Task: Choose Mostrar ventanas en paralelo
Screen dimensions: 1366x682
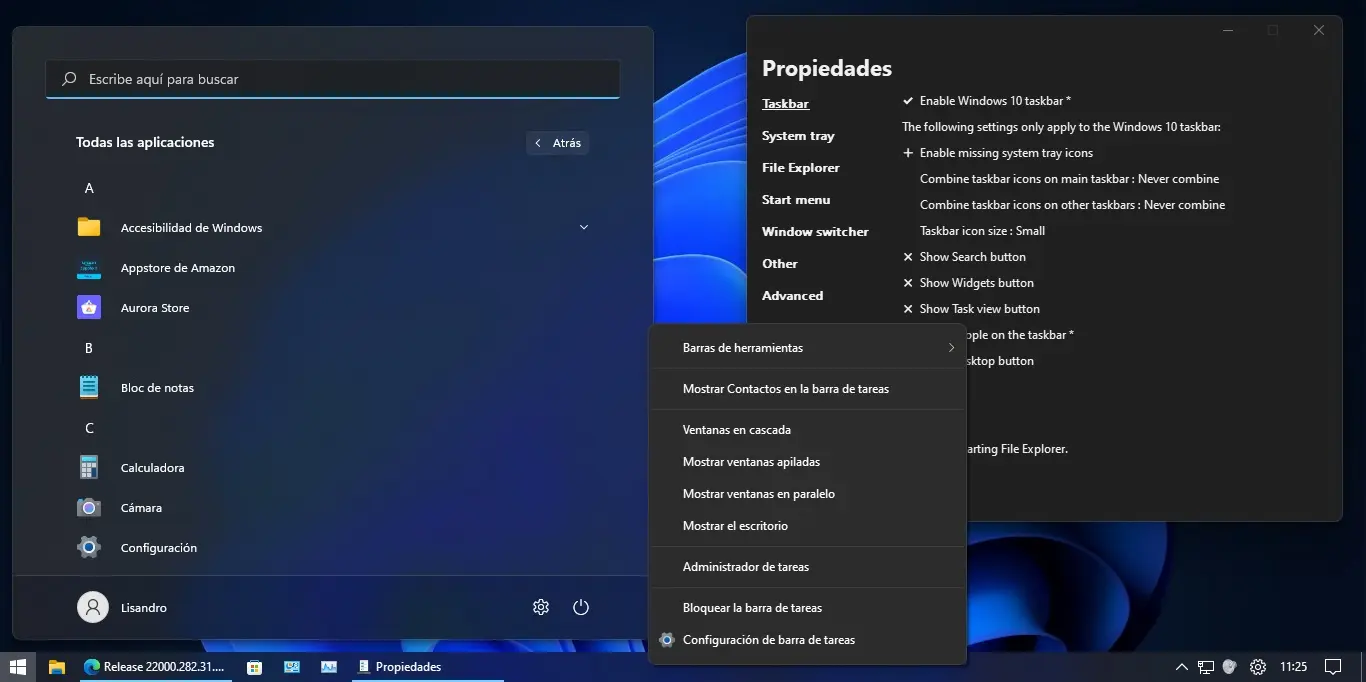Action: 807,494
